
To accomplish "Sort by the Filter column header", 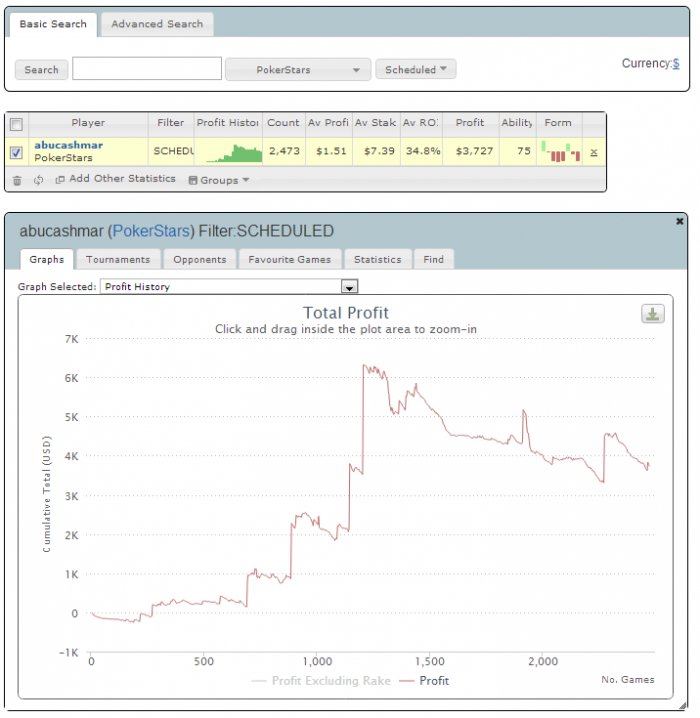I will click(x=171, y=123).
